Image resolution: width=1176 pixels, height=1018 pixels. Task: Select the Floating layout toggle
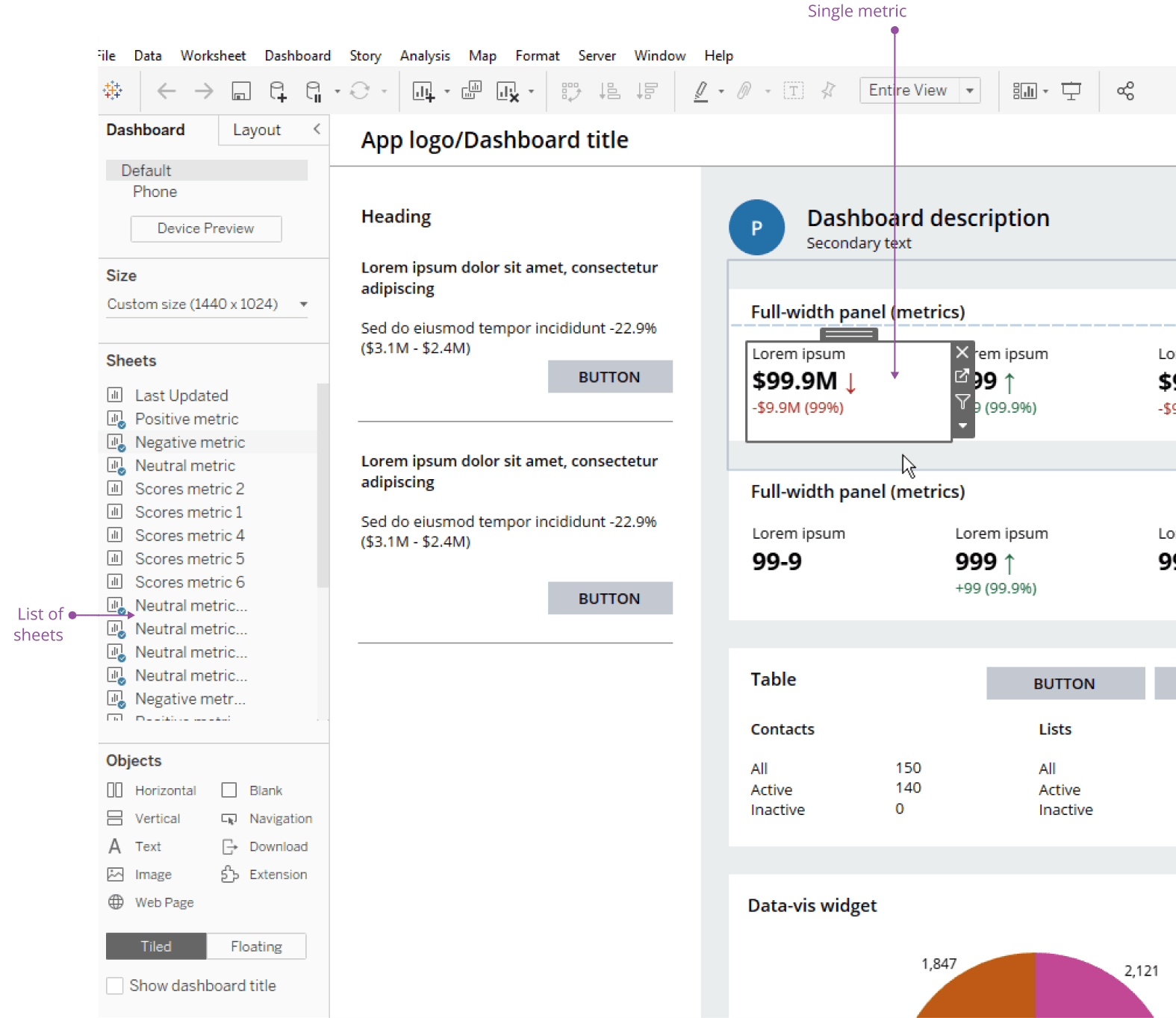pyautogui.click(x=256, y=946)
